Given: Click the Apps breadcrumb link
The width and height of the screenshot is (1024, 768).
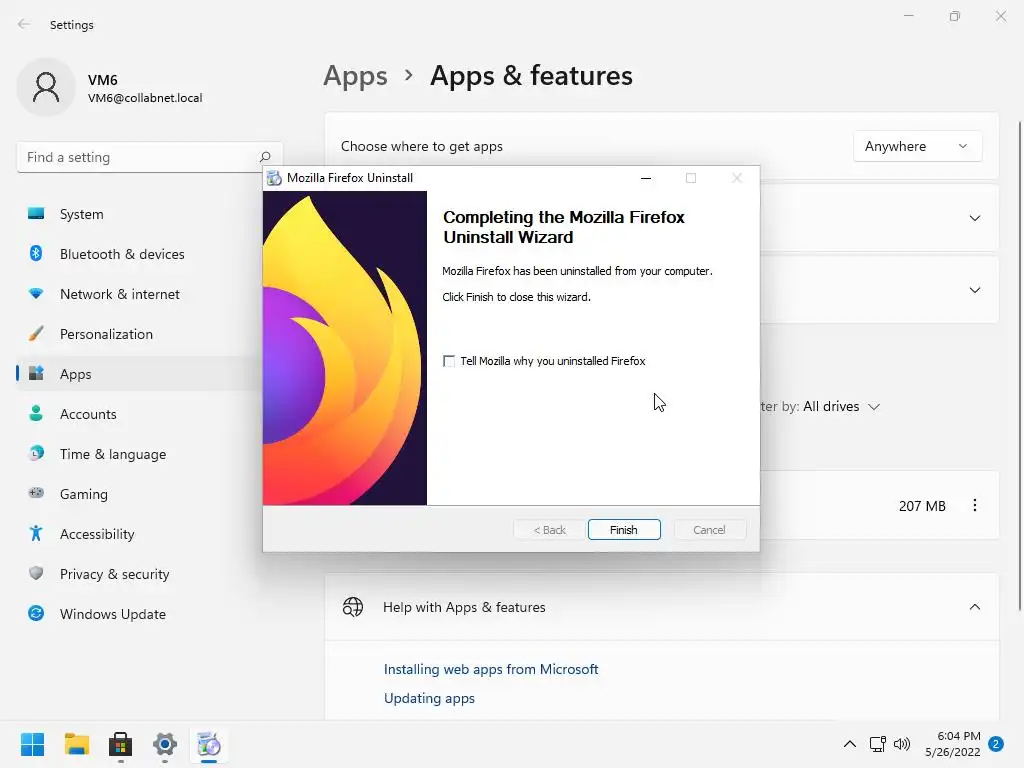Looking at the screenshot, I should pos(355,76).
